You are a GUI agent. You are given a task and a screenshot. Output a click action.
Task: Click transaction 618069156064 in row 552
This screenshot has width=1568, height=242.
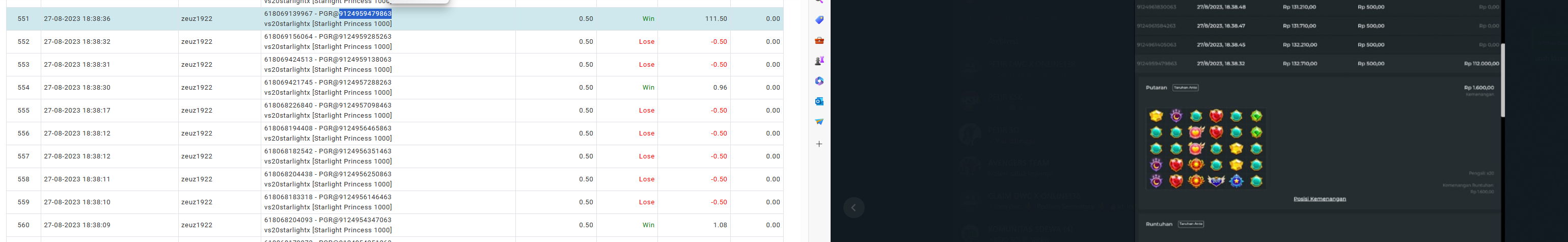[x=289, y=37]
